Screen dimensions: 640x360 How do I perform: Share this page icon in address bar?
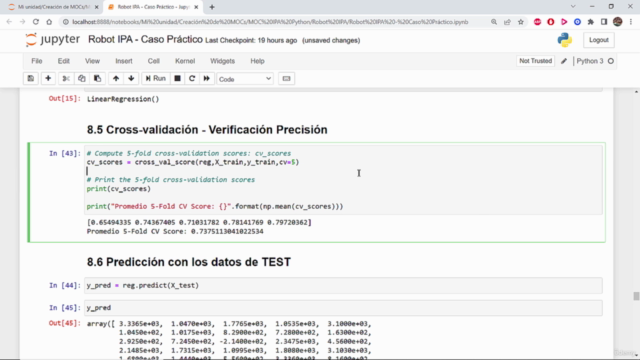click(x=507, y=22)
